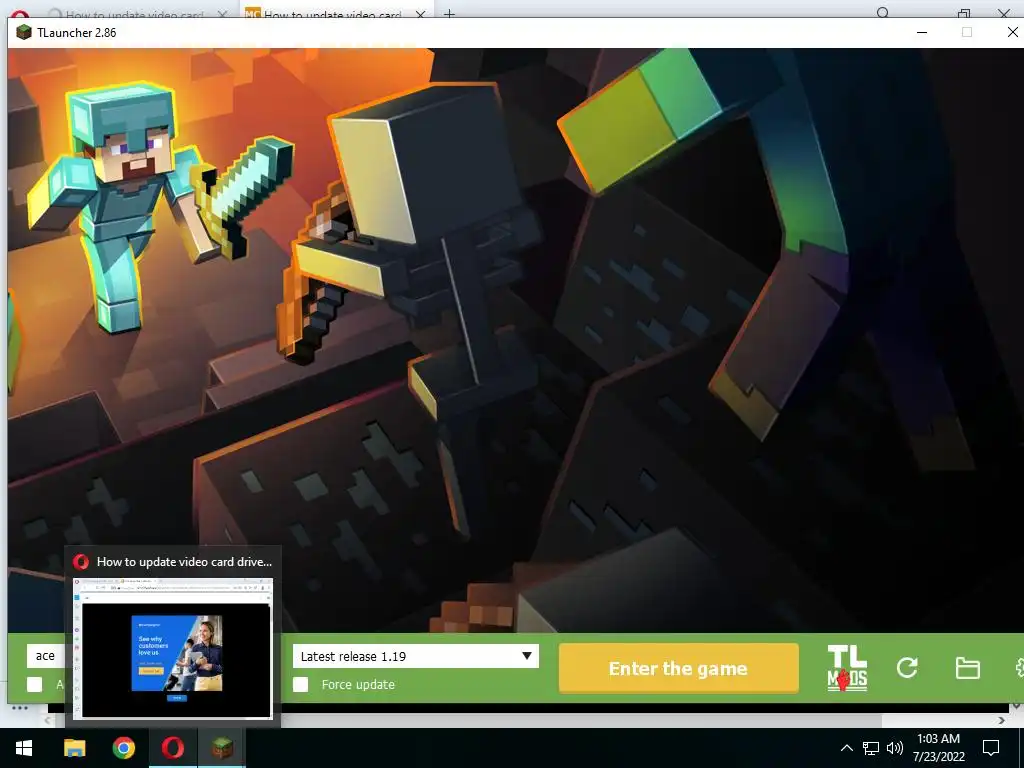Click the Opera horizontal scrollbar right arrow
Image resolution: width=1024 pixels, height=768 pixels.
click(1002, 720)
